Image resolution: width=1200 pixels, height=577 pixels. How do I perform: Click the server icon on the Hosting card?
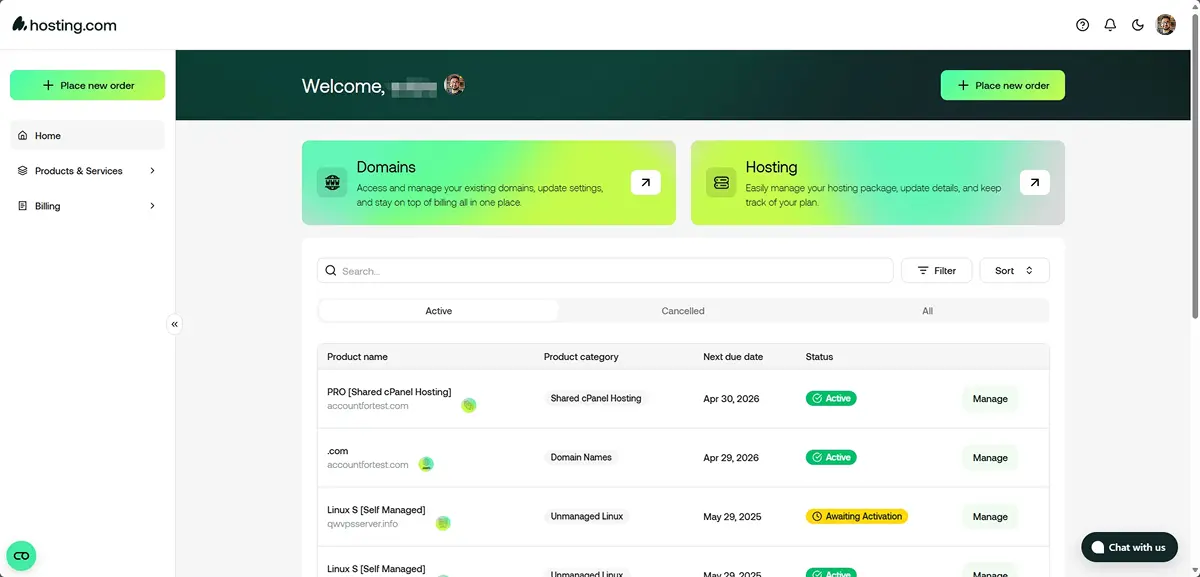(x=720, y=183)
